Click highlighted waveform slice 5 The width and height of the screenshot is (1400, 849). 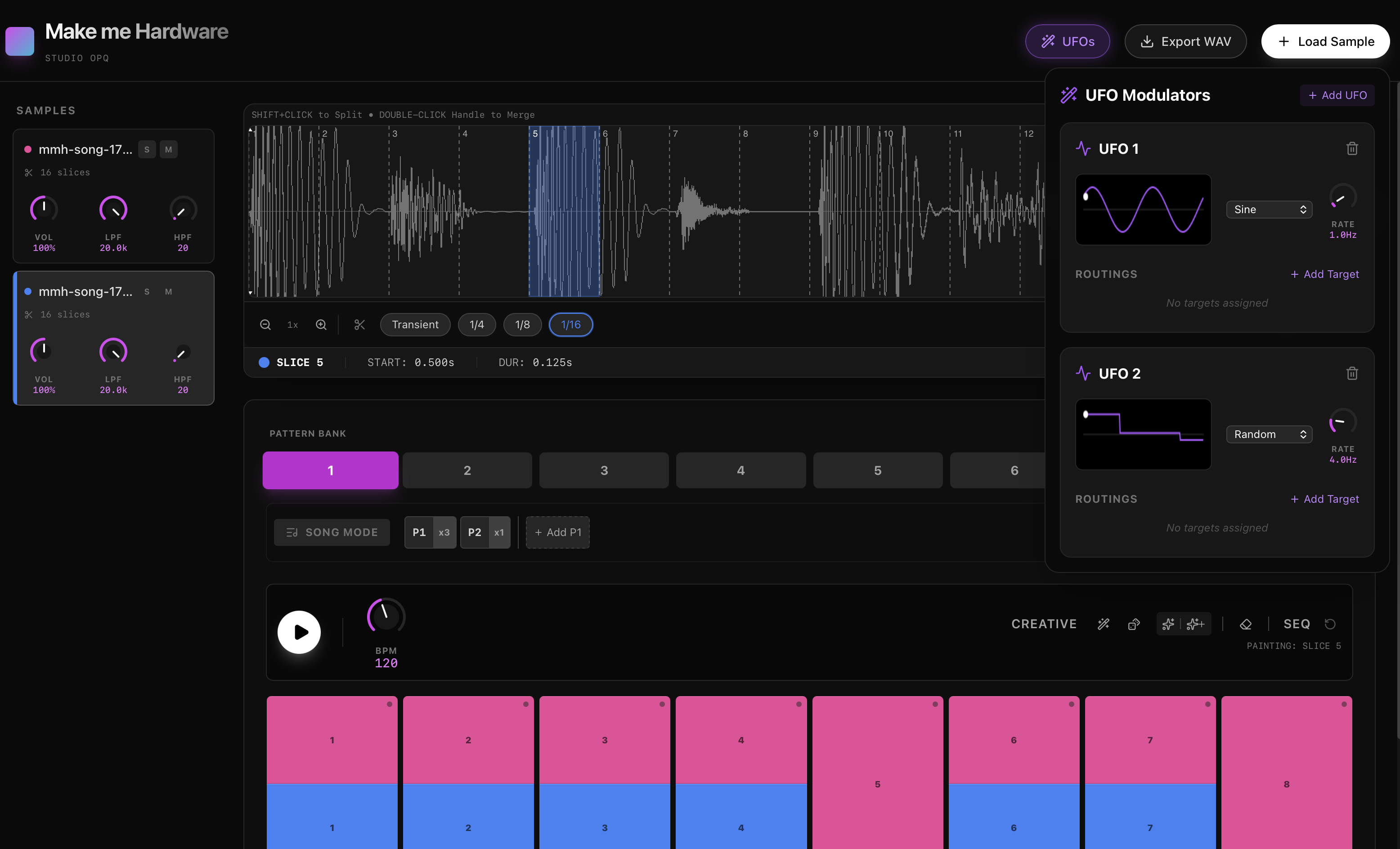[564, 211]
